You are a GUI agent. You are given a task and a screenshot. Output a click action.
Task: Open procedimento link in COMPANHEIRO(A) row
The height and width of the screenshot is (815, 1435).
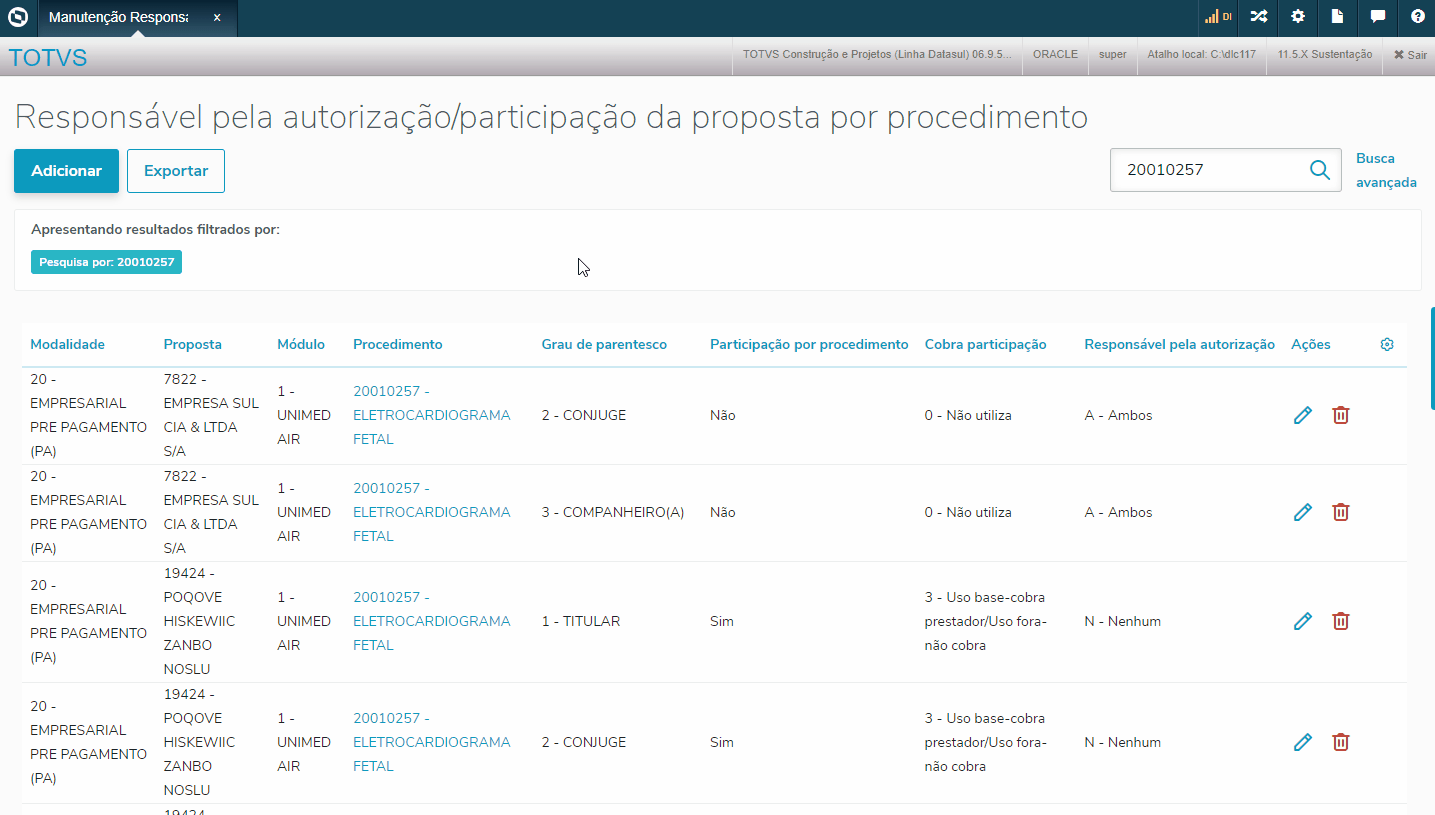coord(432,512)
